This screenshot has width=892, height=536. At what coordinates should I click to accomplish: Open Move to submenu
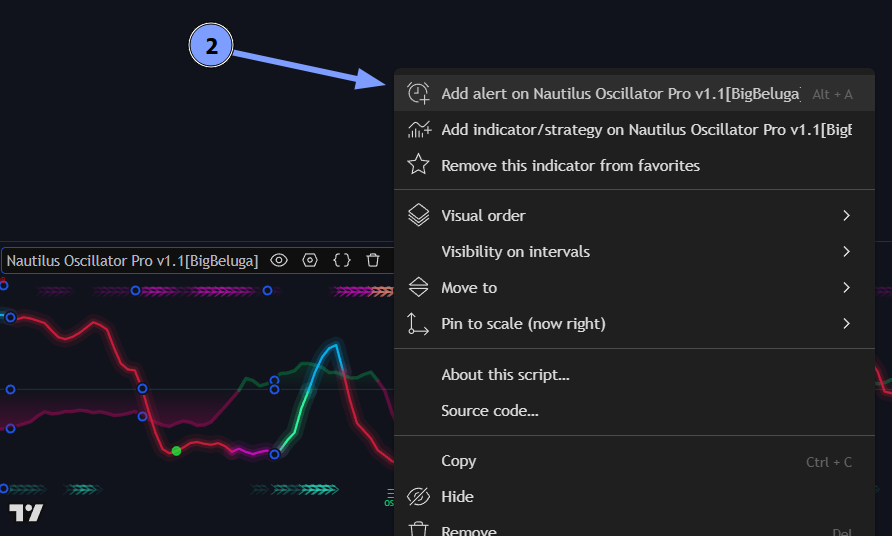[634, 287]
